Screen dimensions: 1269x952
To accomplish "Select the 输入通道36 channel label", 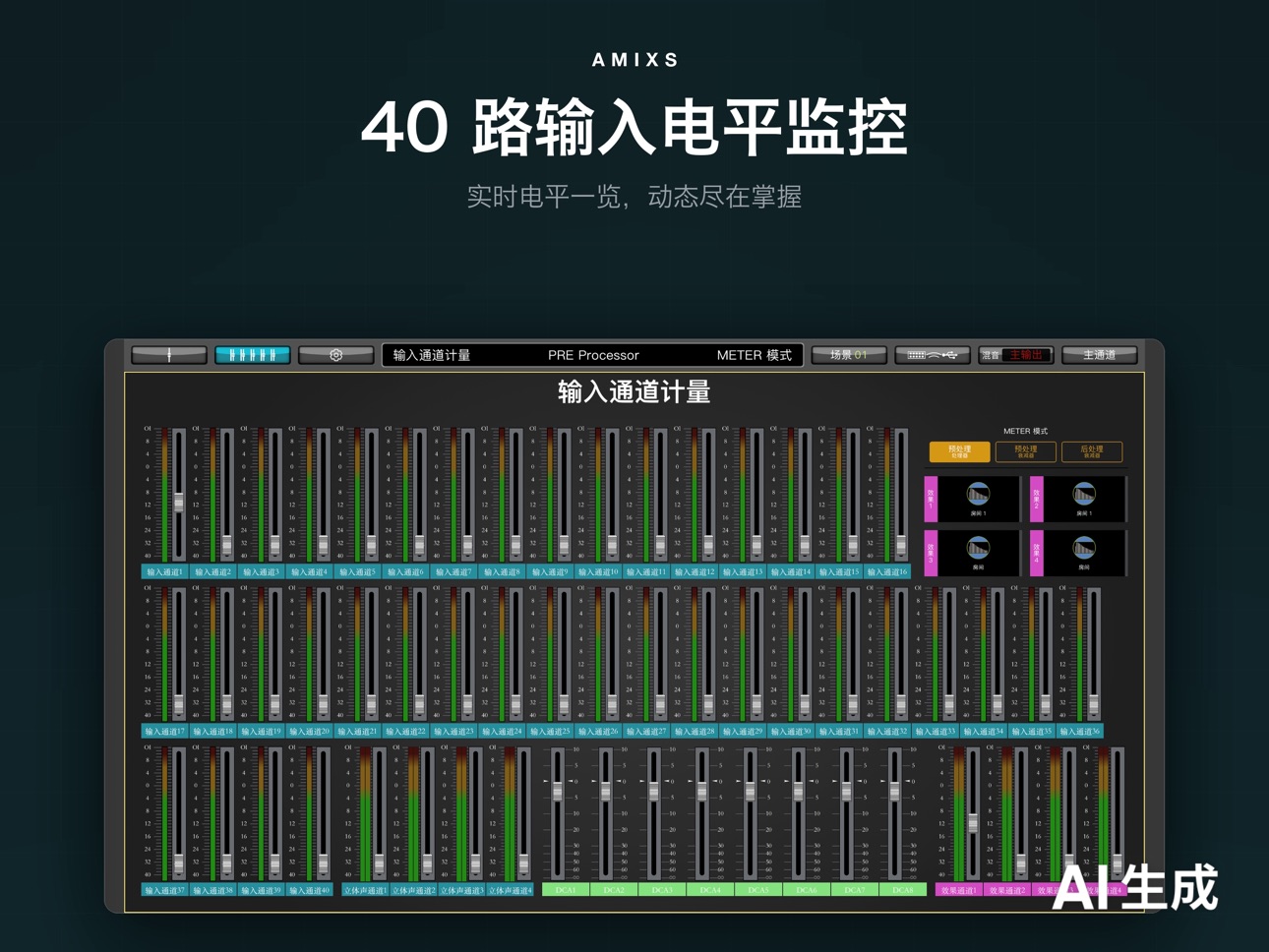I will pyautogui.click(x=1079, y=731).
